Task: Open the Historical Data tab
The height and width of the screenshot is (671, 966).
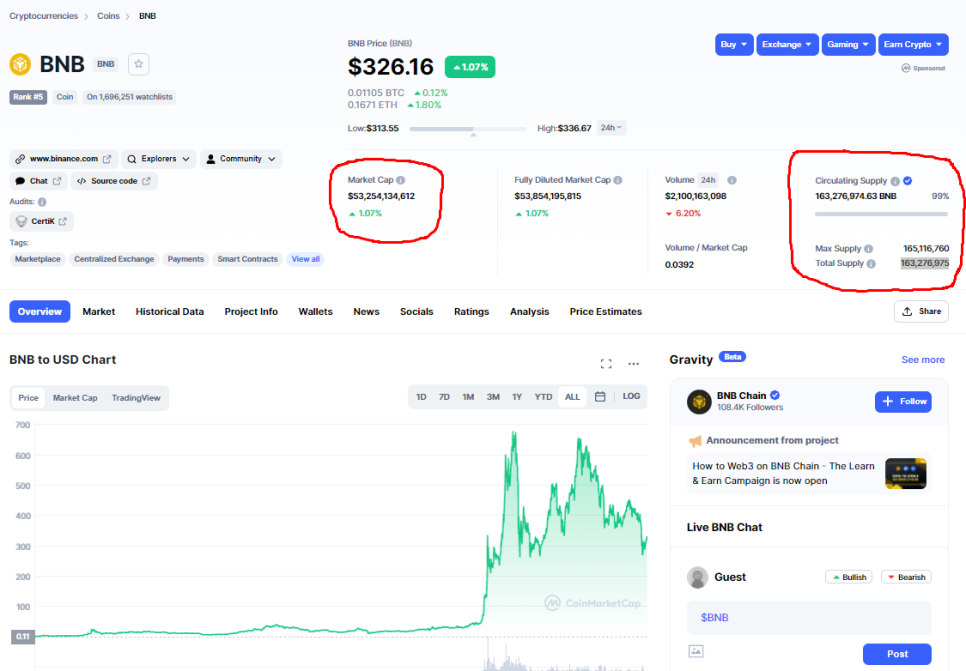Action: (x=169, y=312)
